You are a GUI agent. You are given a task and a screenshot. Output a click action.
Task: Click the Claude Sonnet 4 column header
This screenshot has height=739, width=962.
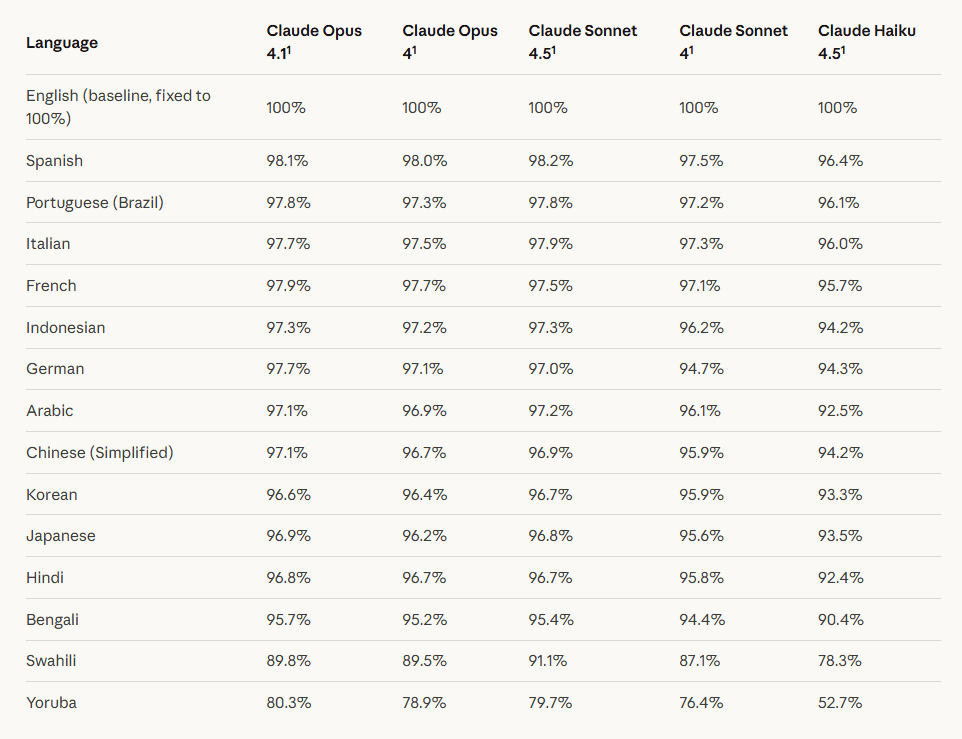click(x=733, y=41)
